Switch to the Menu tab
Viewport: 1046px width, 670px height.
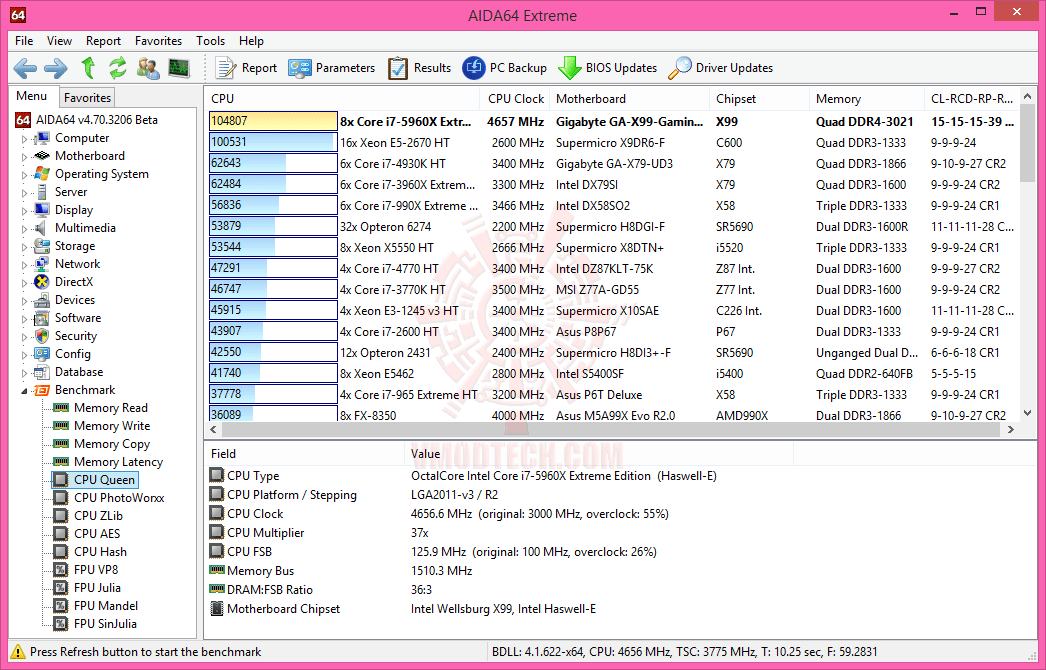pyautogui.click(x=32, y=96)
